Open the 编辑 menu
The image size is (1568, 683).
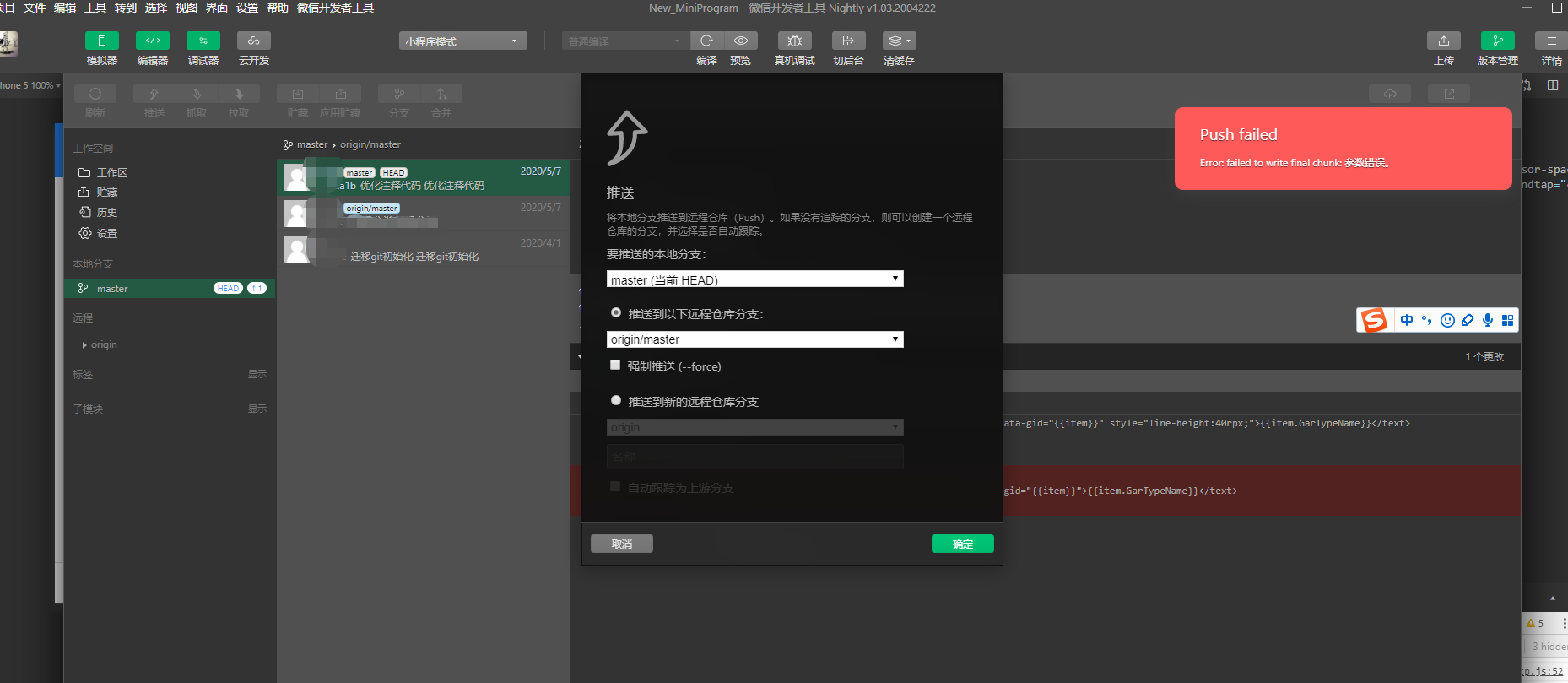65,8
